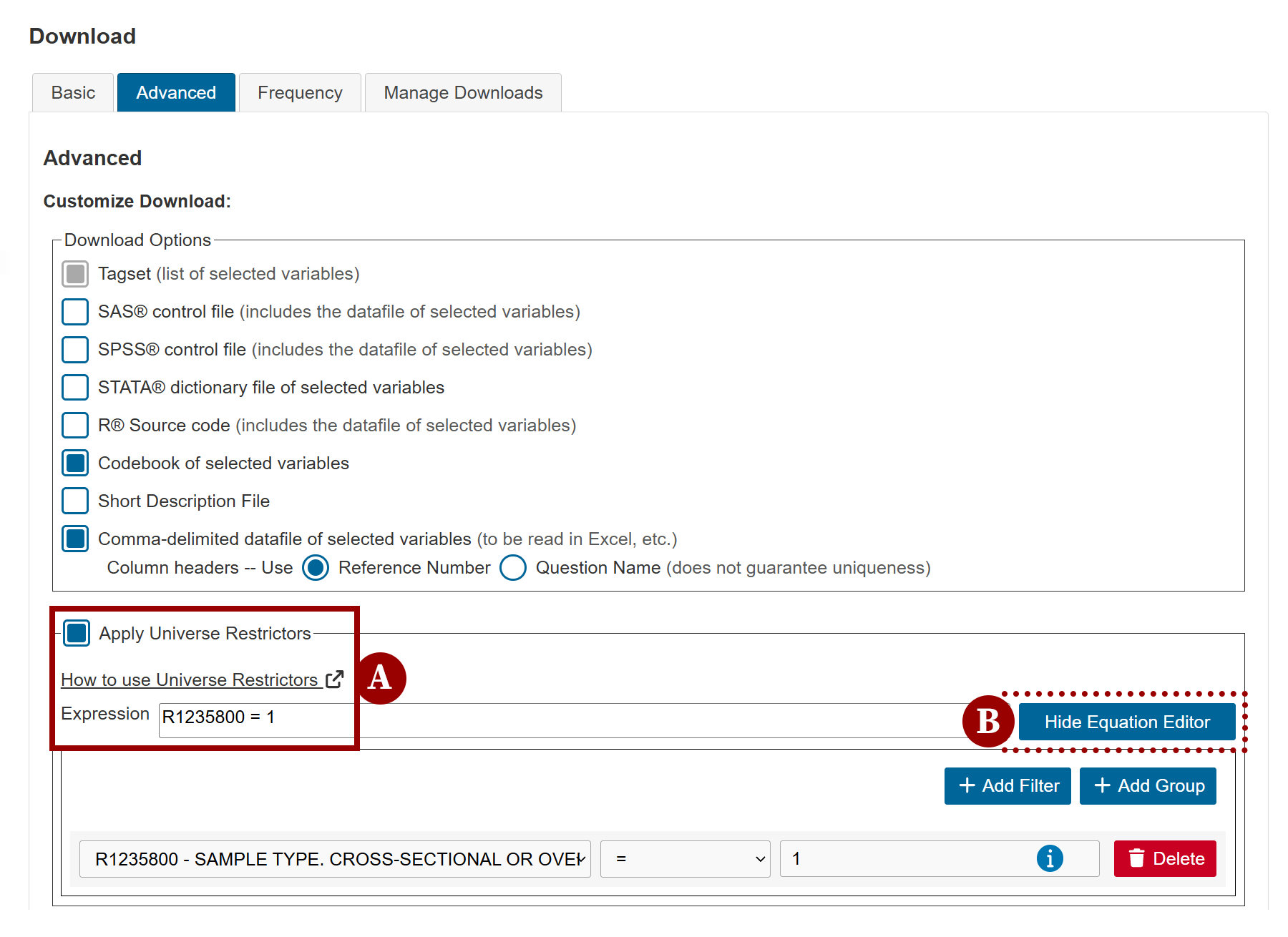Uncheck Codebook of selected variables

(x=75, y=463)
